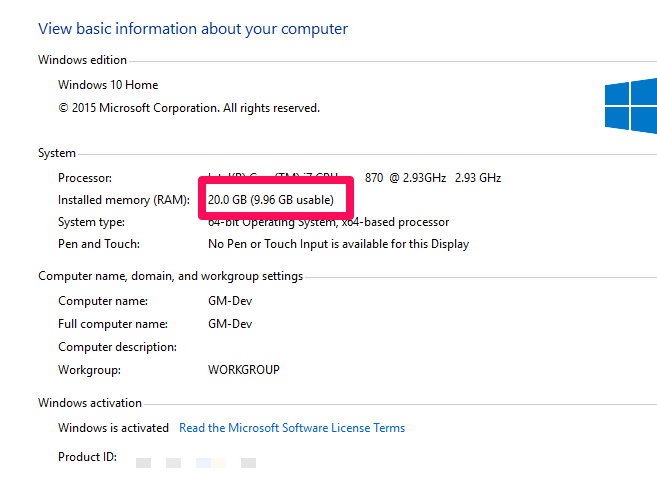Click the '20.0 GB (9.96 GB usable)' value
The image size is (657, 489).
point(271,200)
